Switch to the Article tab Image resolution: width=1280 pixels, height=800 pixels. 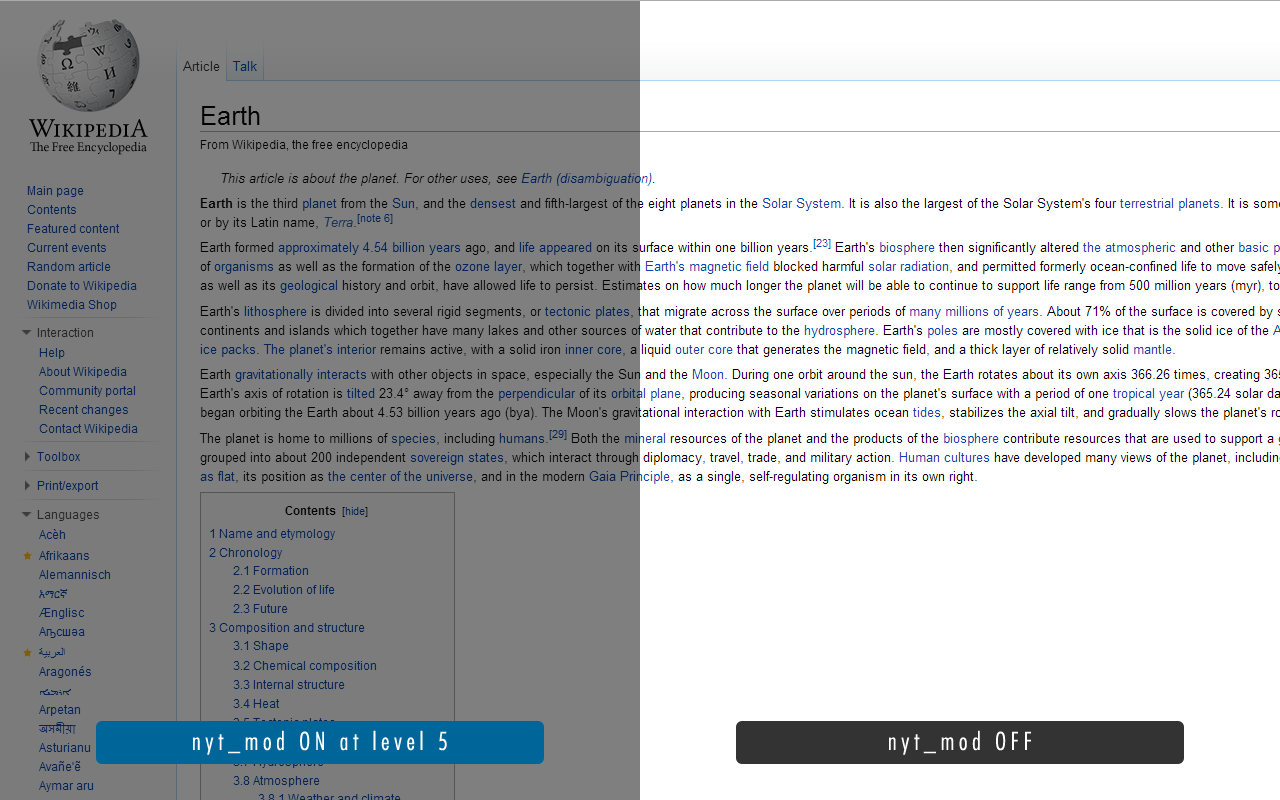(201, 66)
